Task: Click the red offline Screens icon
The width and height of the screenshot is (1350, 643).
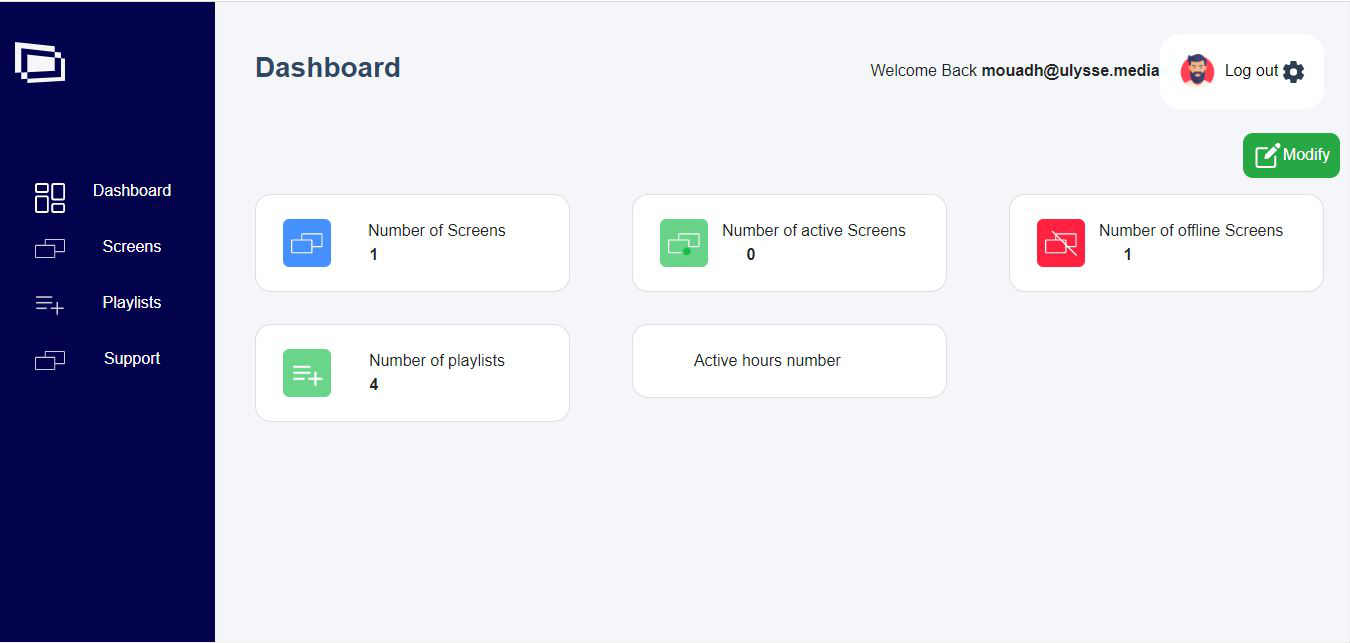Action: (x=1061, y=243)
